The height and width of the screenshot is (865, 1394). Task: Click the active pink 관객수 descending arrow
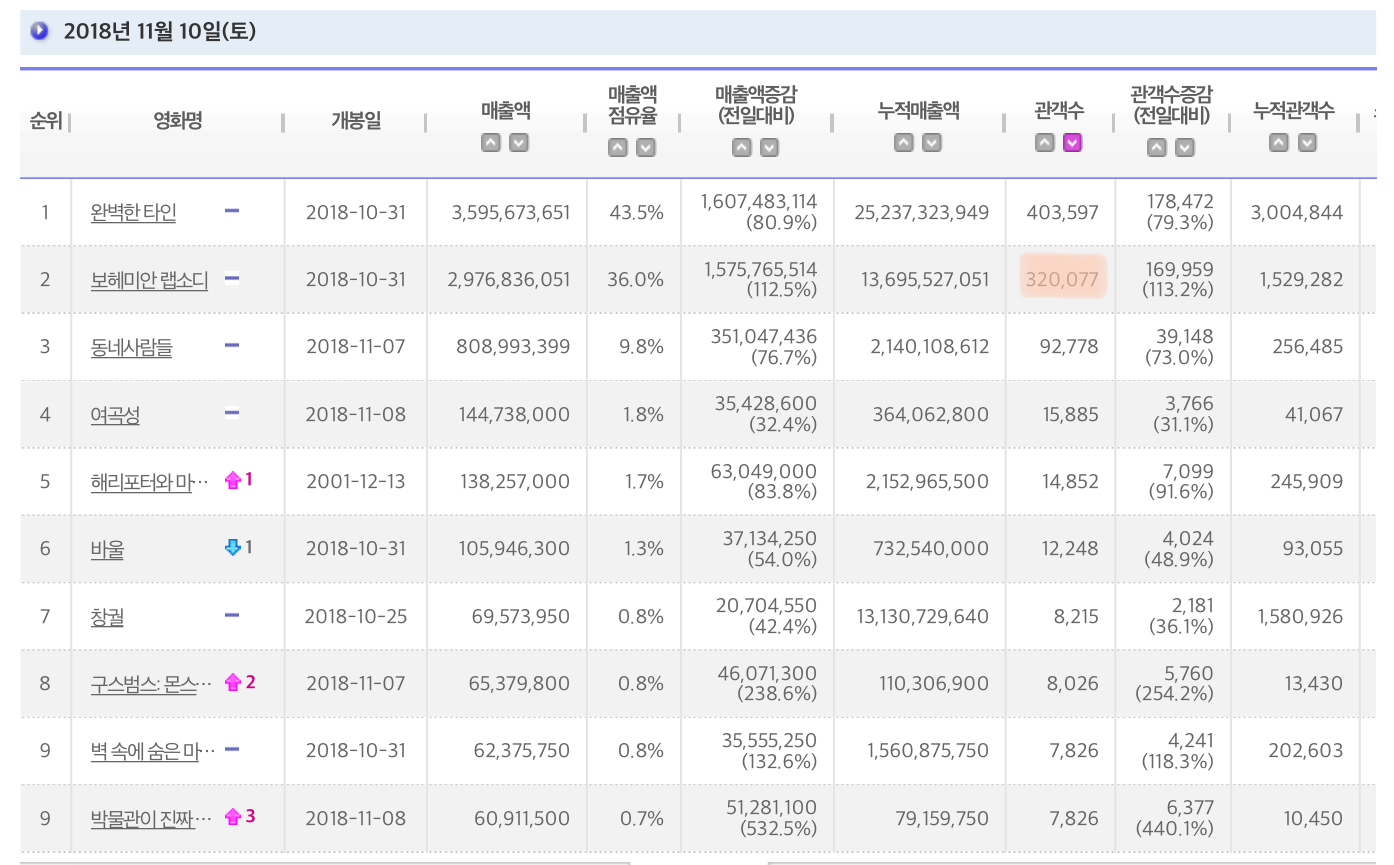click(x=1073, y=143)
